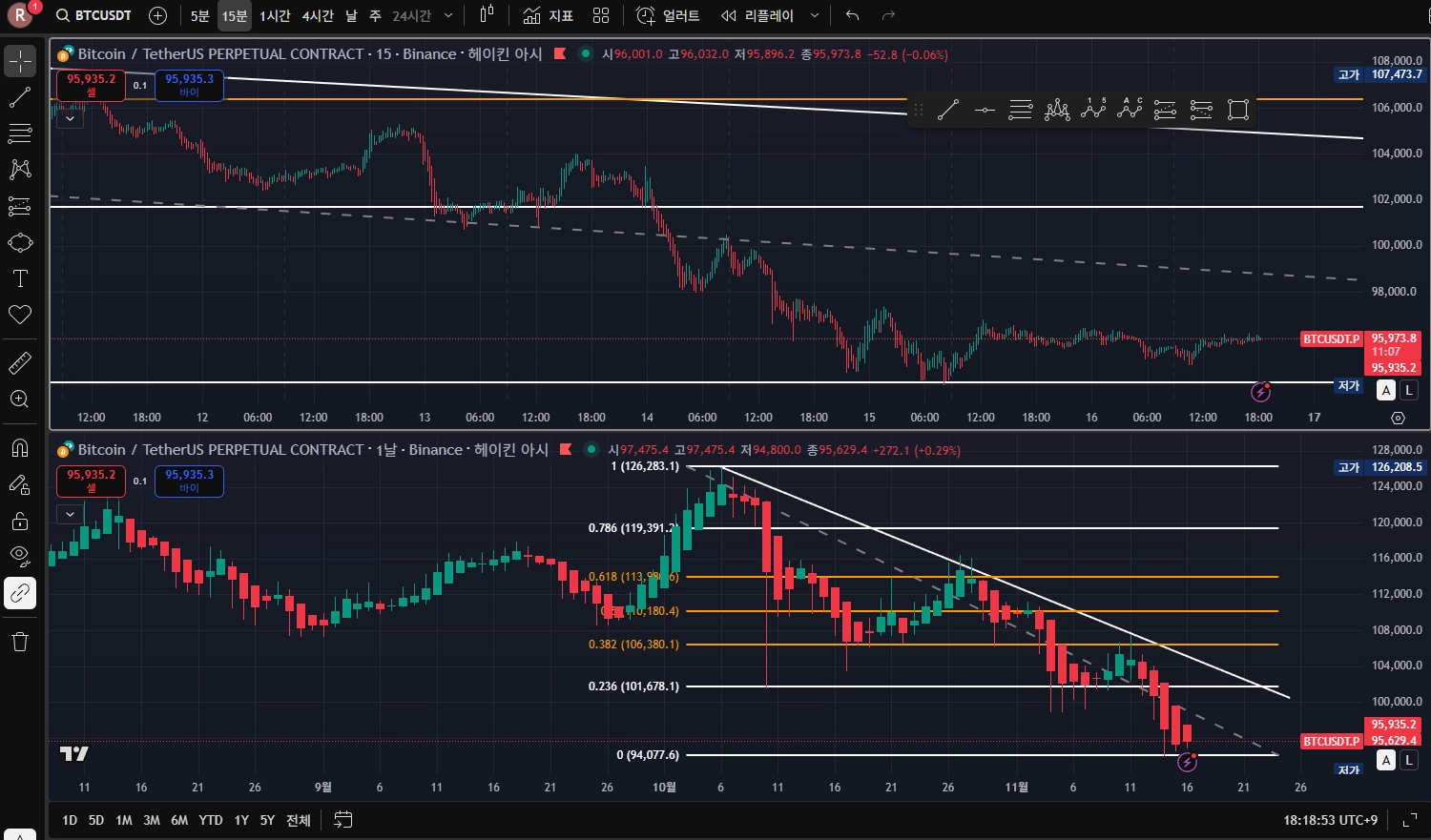Select the text annotation tool

(20, 278)
